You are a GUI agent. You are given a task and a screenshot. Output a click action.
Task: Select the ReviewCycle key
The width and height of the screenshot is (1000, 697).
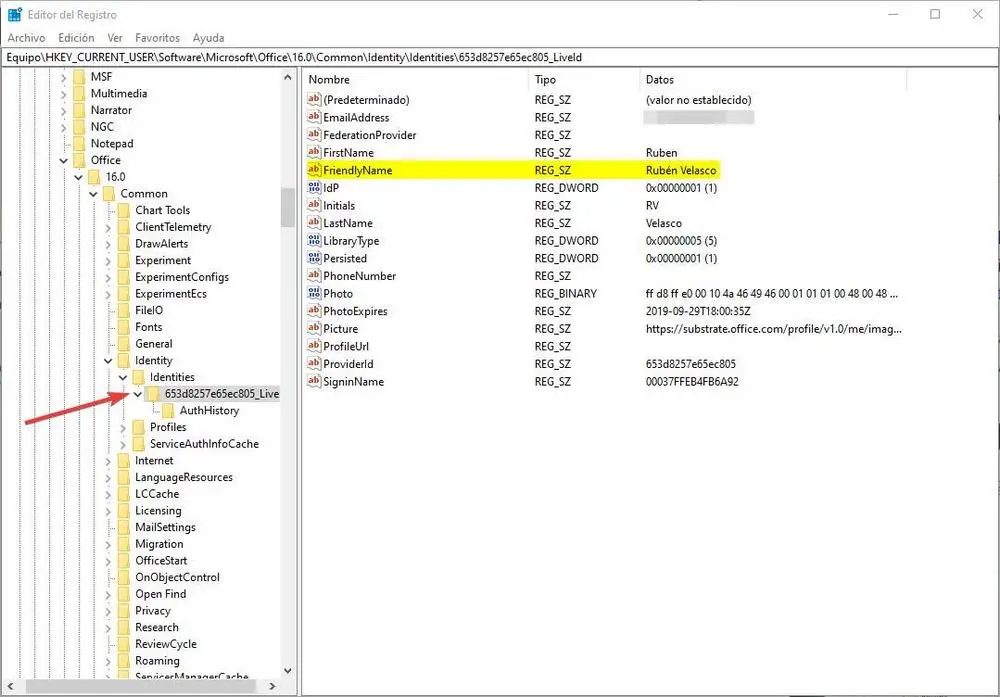[x=166, y=644]
